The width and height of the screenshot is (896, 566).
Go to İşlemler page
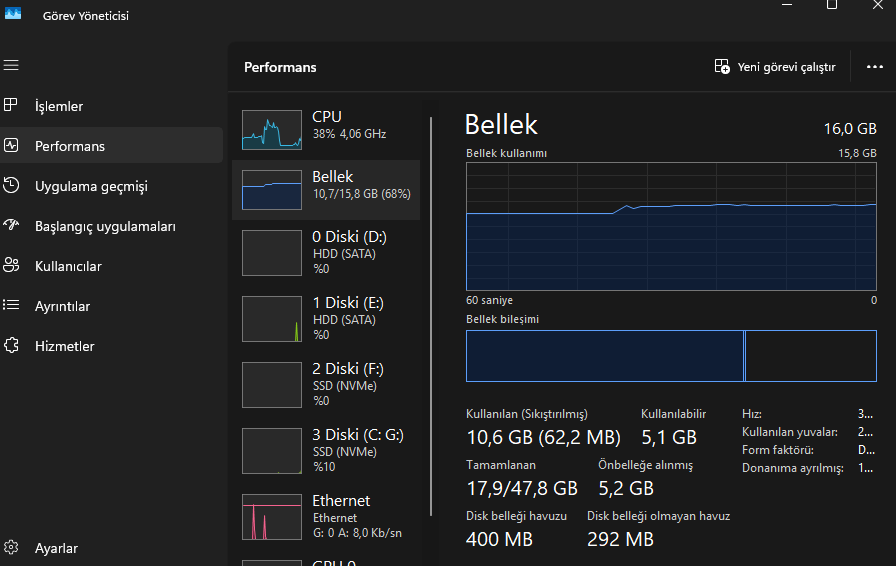pos(111,106)
